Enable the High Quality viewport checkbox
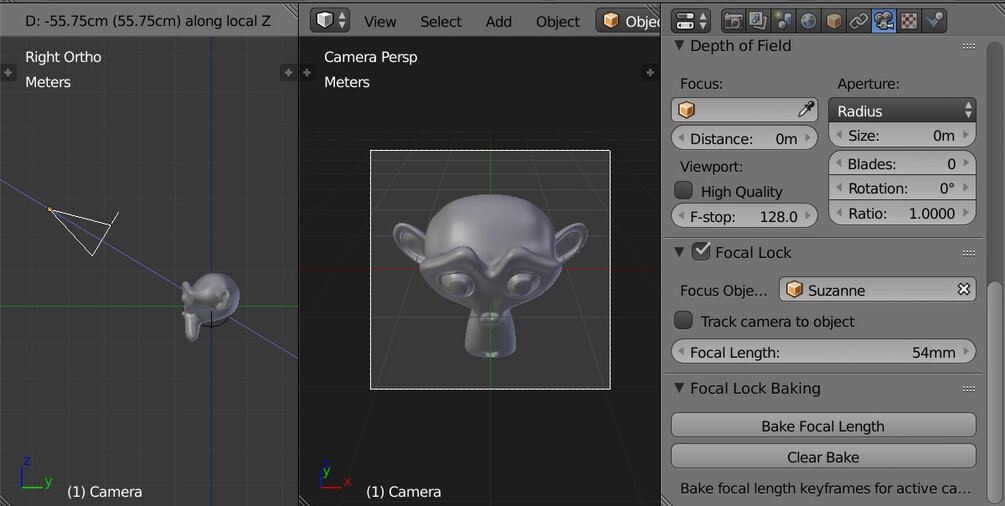This screenshot has width=1005, height=506. (x=684, y=190)
